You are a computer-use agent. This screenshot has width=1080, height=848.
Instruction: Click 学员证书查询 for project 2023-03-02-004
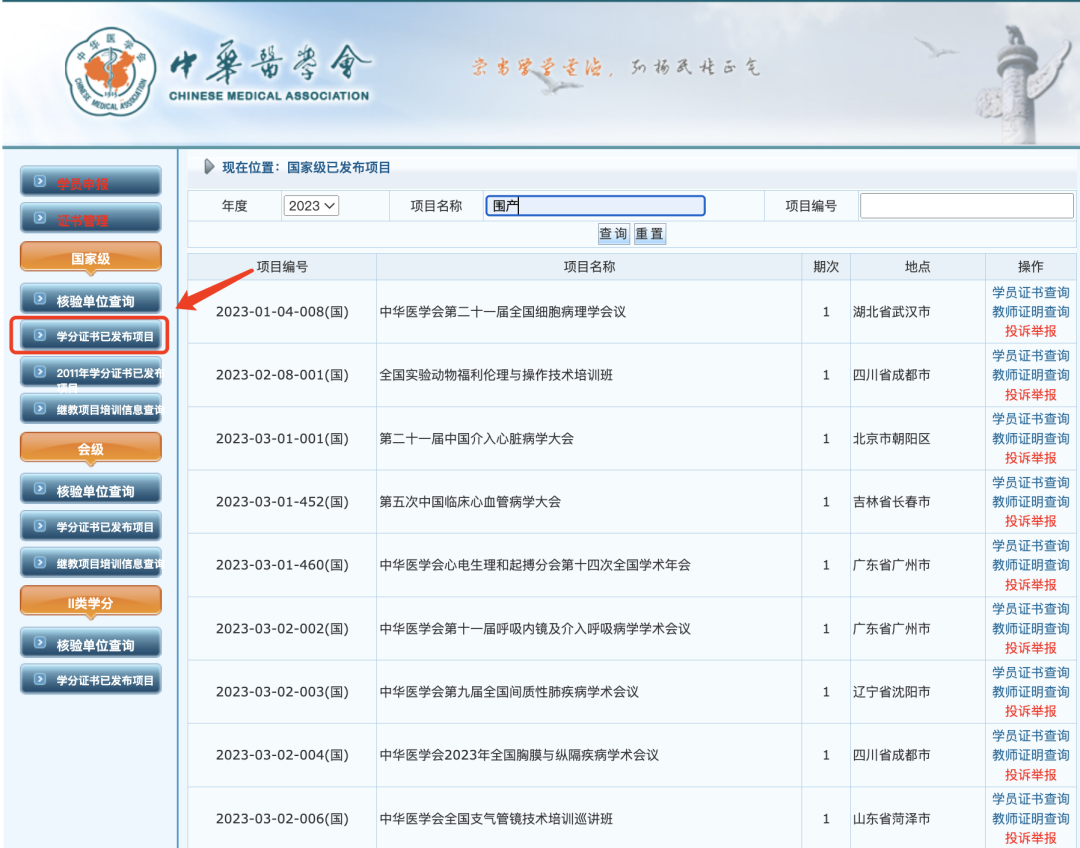1030,736
